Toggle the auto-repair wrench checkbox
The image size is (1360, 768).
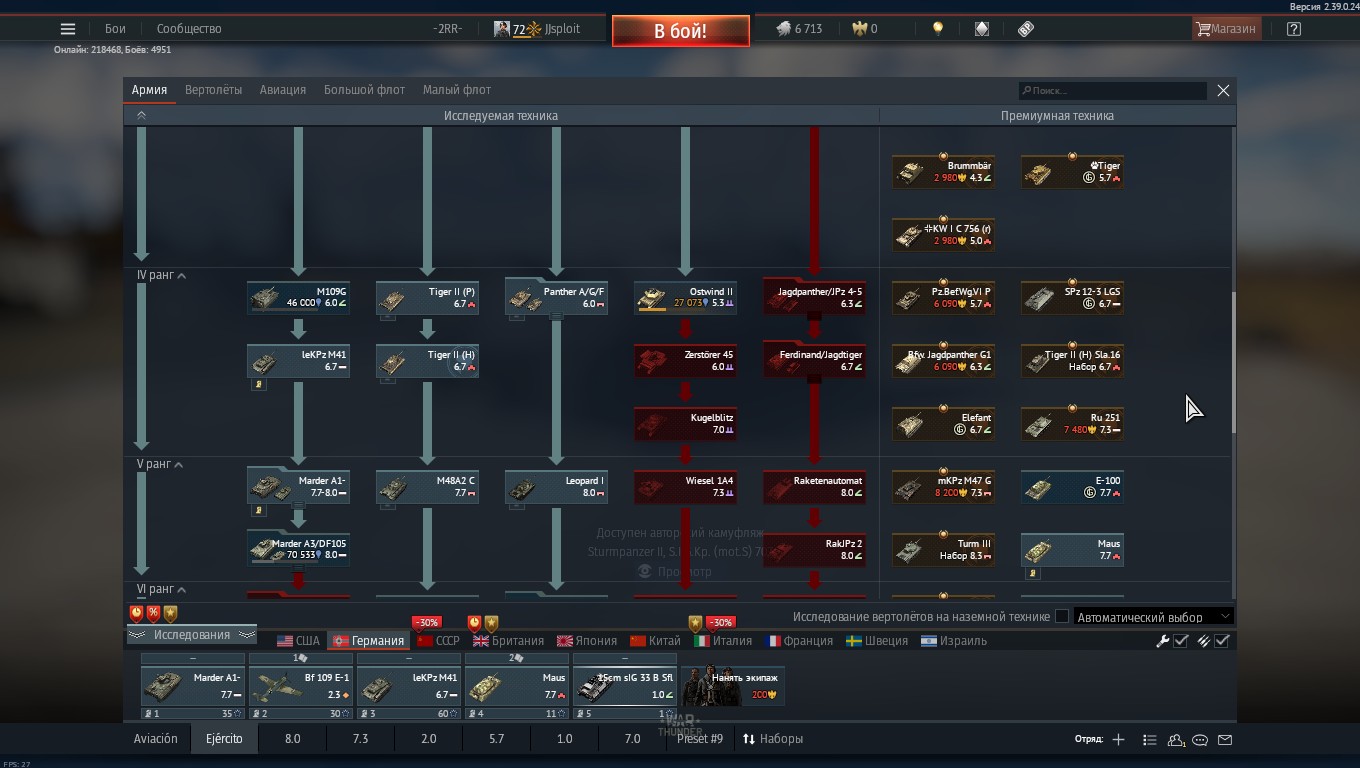[1181, 641]
